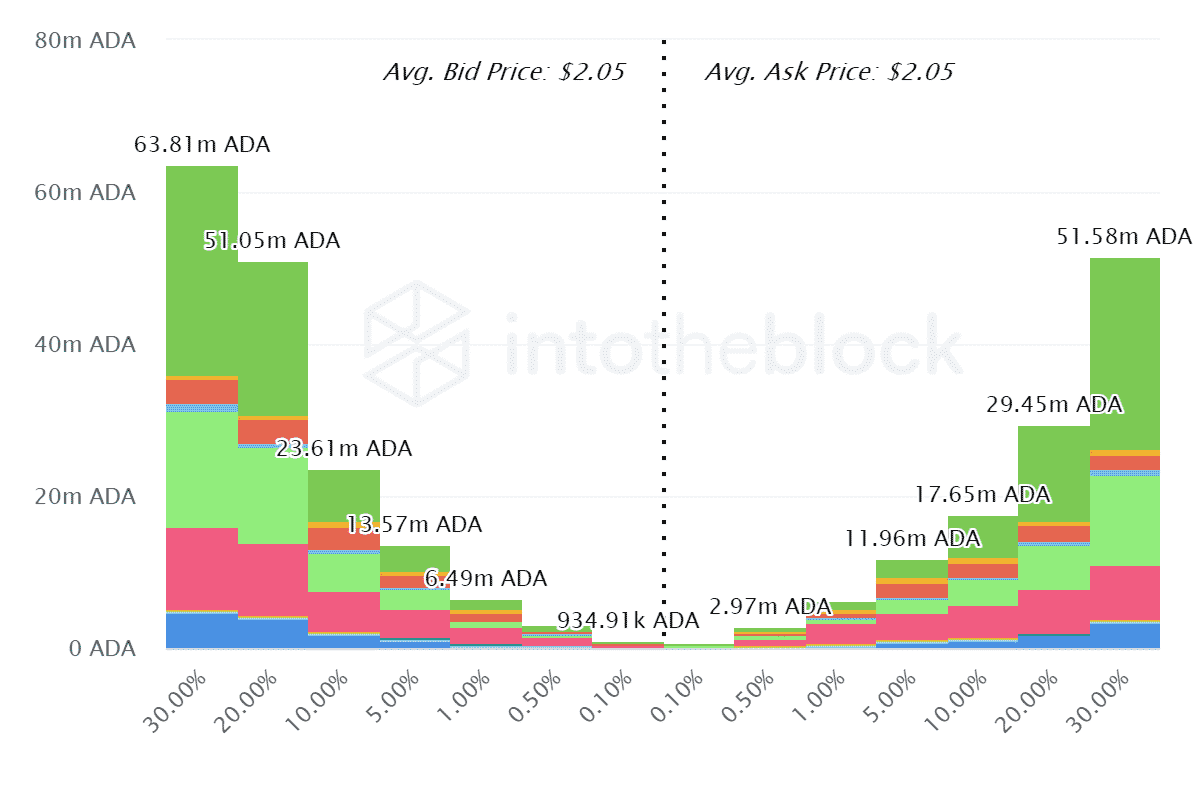
Task: Click the 934.91k ADA data label
Action: [x=628, y=621]
